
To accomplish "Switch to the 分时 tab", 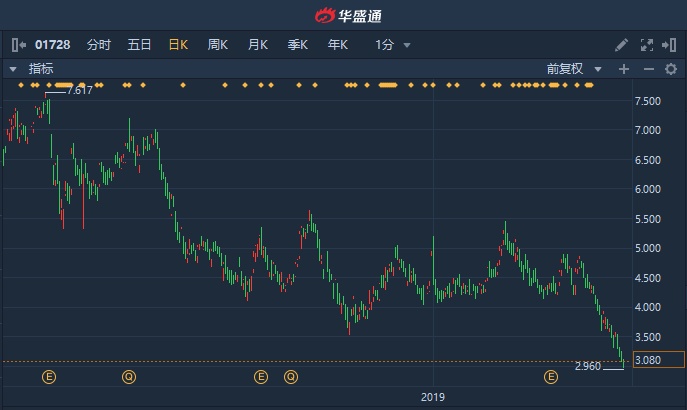I will tap(99, 45).
